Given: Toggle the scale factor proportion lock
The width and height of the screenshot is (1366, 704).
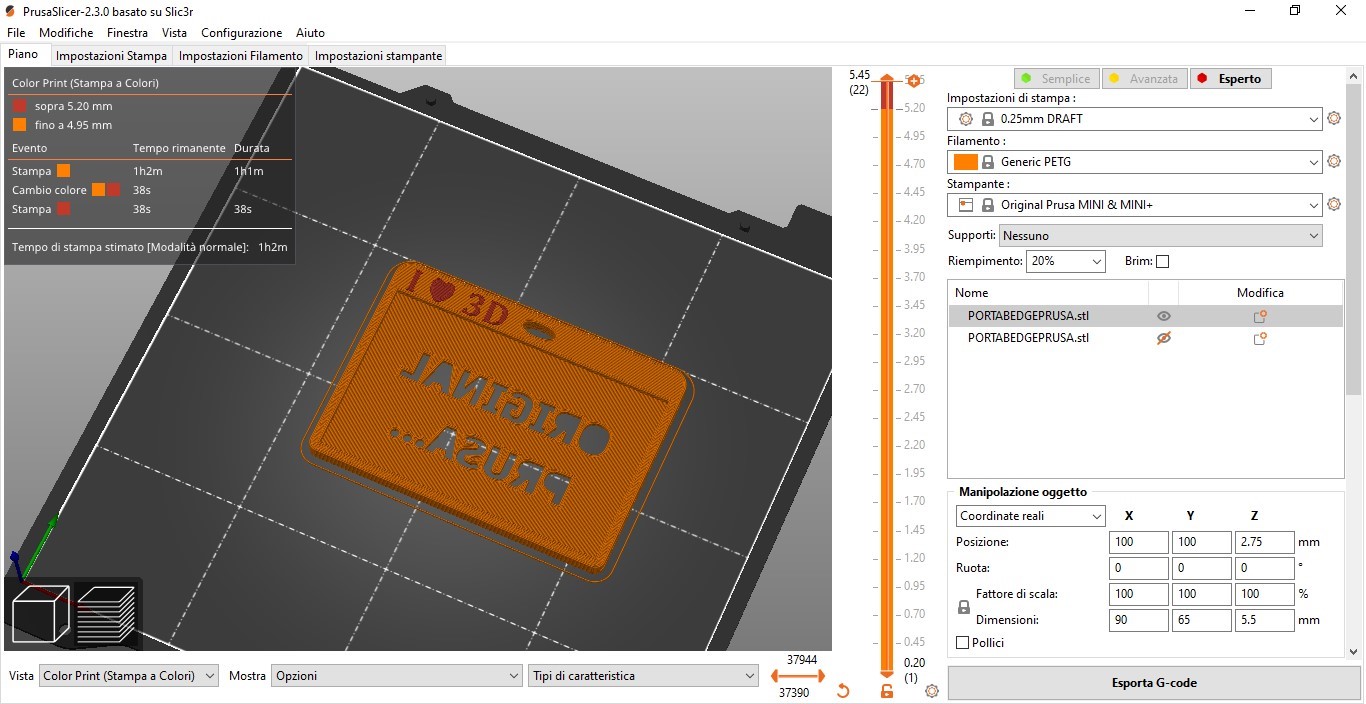Looking at the screenshot, I should point(964,607).
